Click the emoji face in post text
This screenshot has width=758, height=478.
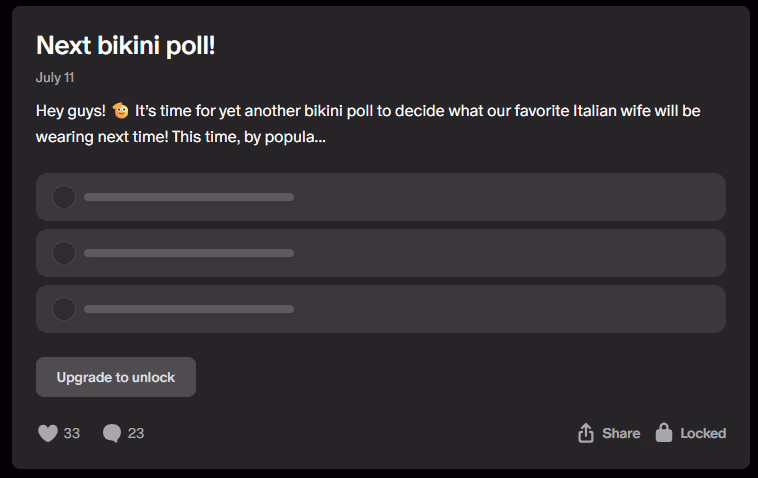(121, 110)
